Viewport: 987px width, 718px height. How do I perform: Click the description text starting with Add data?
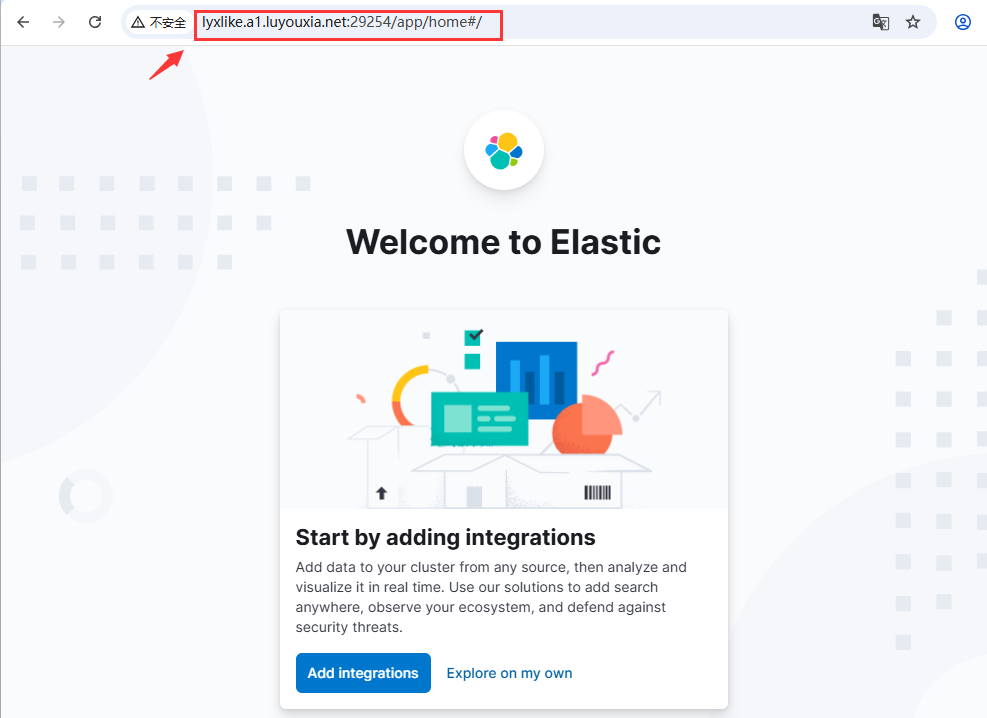(x=491, y=597)
